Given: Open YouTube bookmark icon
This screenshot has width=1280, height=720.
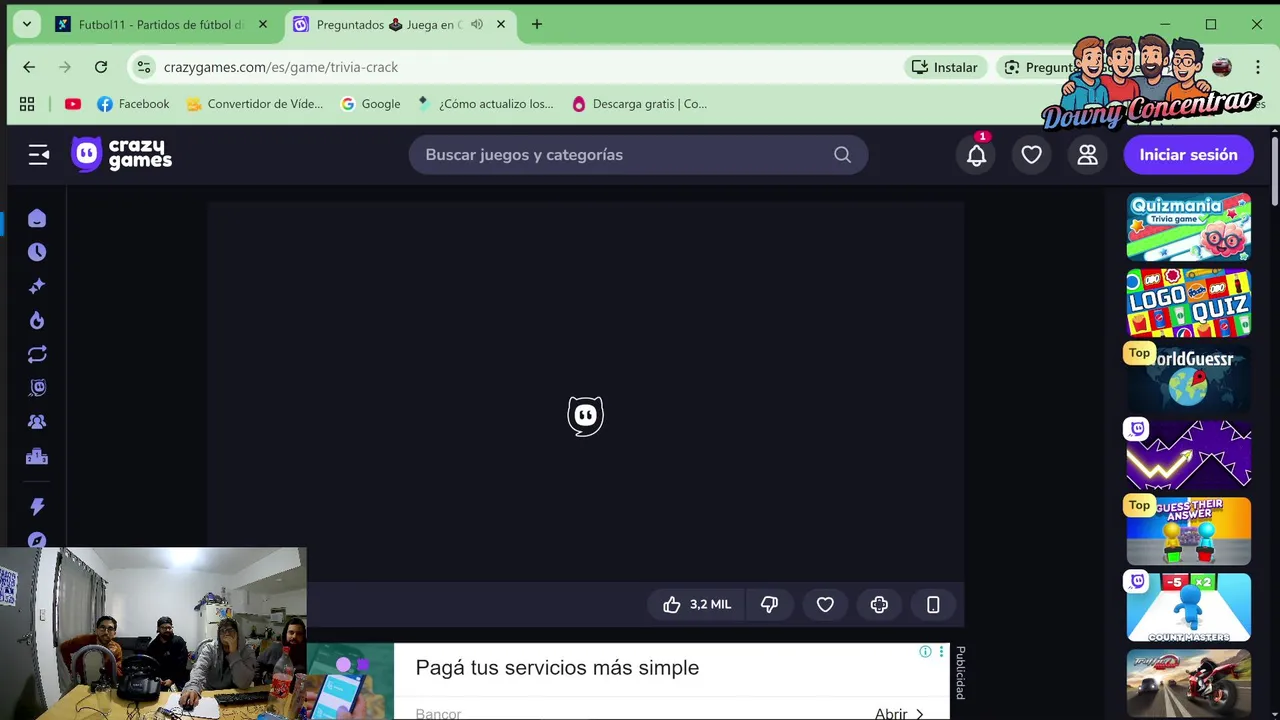Looking at the screenshot, I should tap(73, 104).
